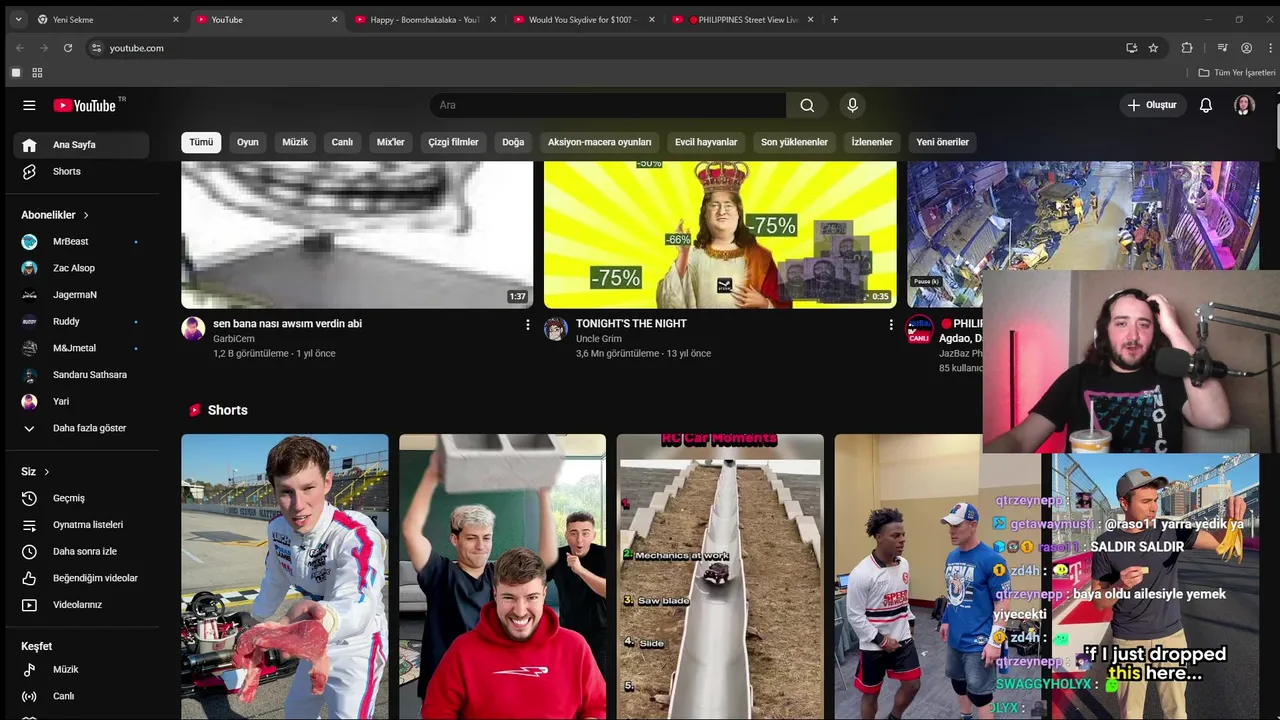
Task: Open Geçmiş watch history
Action: pos(82,498)
